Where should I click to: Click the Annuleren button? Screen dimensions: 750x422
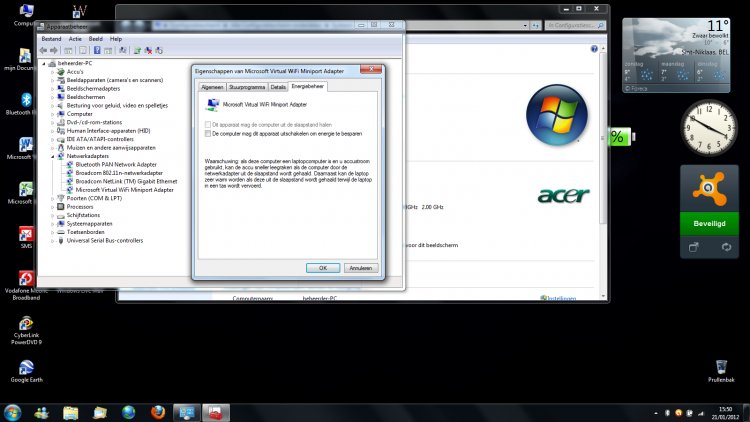tap(359, 268)
